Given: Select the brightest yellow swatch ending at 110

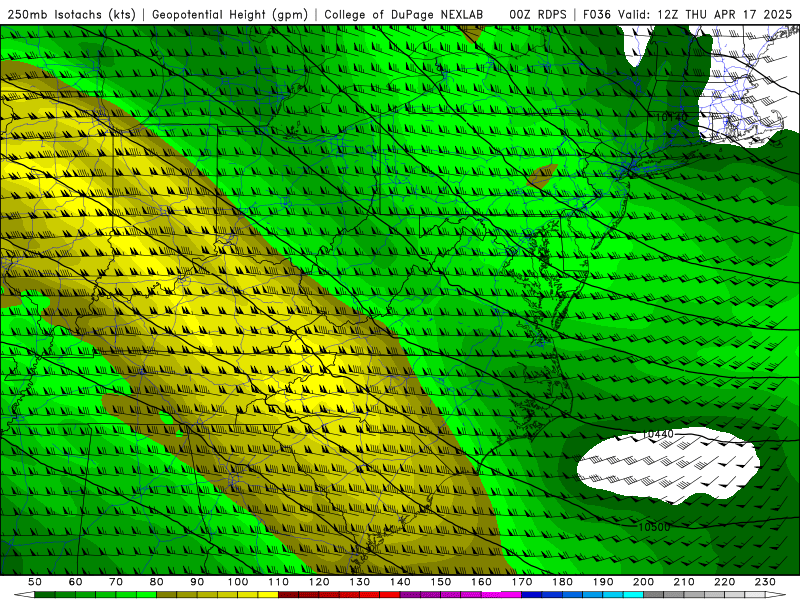Looking at the screenshot, I should coord(268,595).
